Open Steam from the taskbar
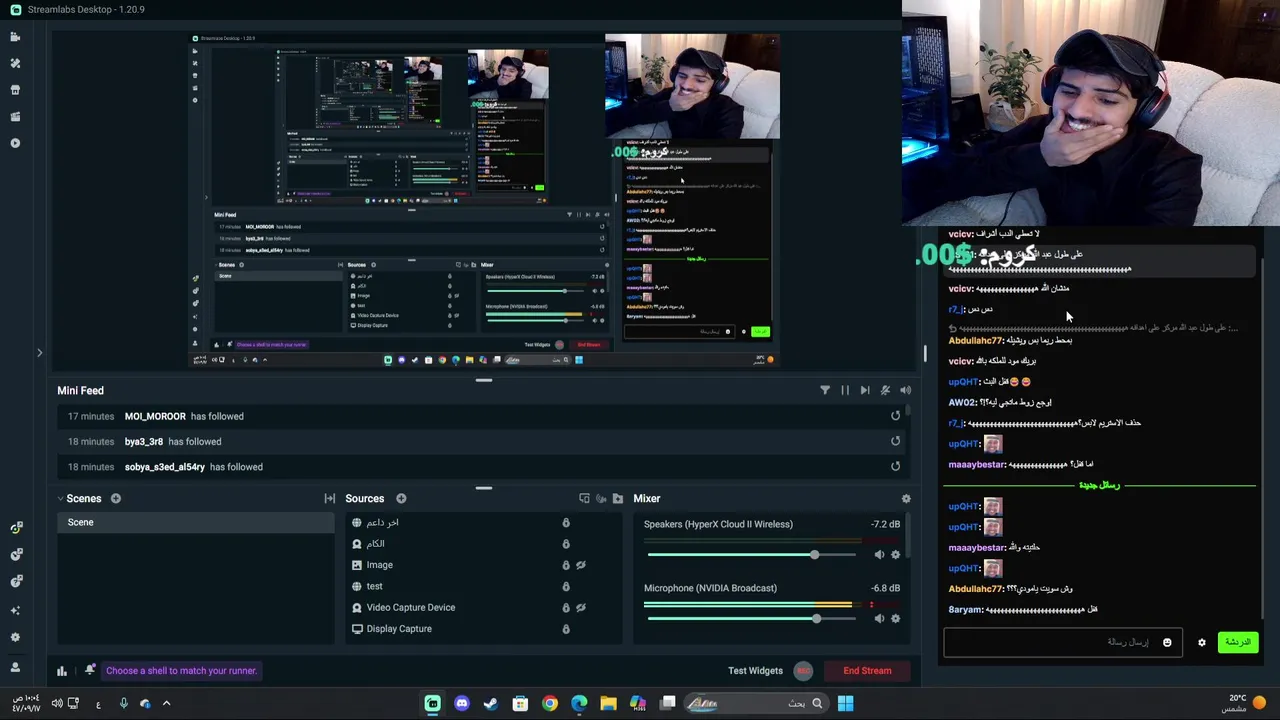Viewport: 1280px width, 720px height. [490, 703]
